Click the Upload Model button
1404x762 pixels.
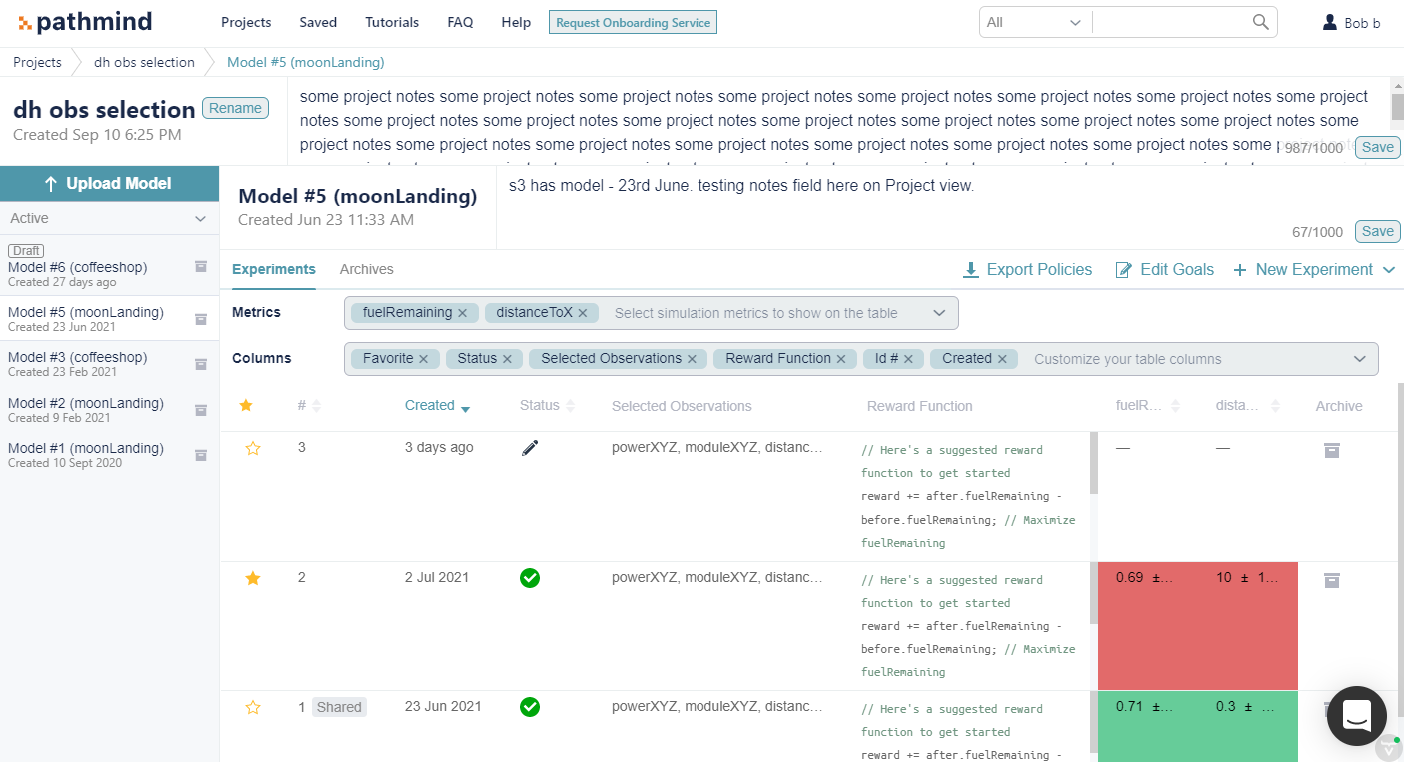(109, 184)
